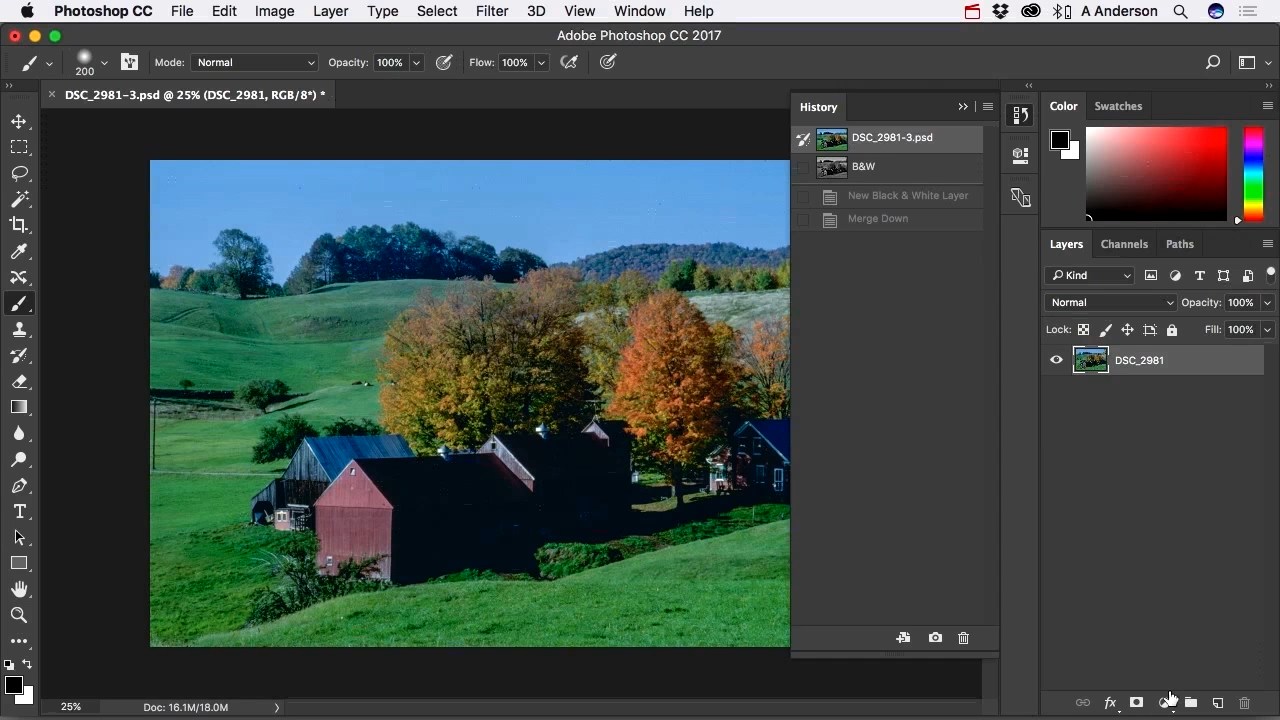
Task: Create new snapshot in History panel
Action: (935, 638)
